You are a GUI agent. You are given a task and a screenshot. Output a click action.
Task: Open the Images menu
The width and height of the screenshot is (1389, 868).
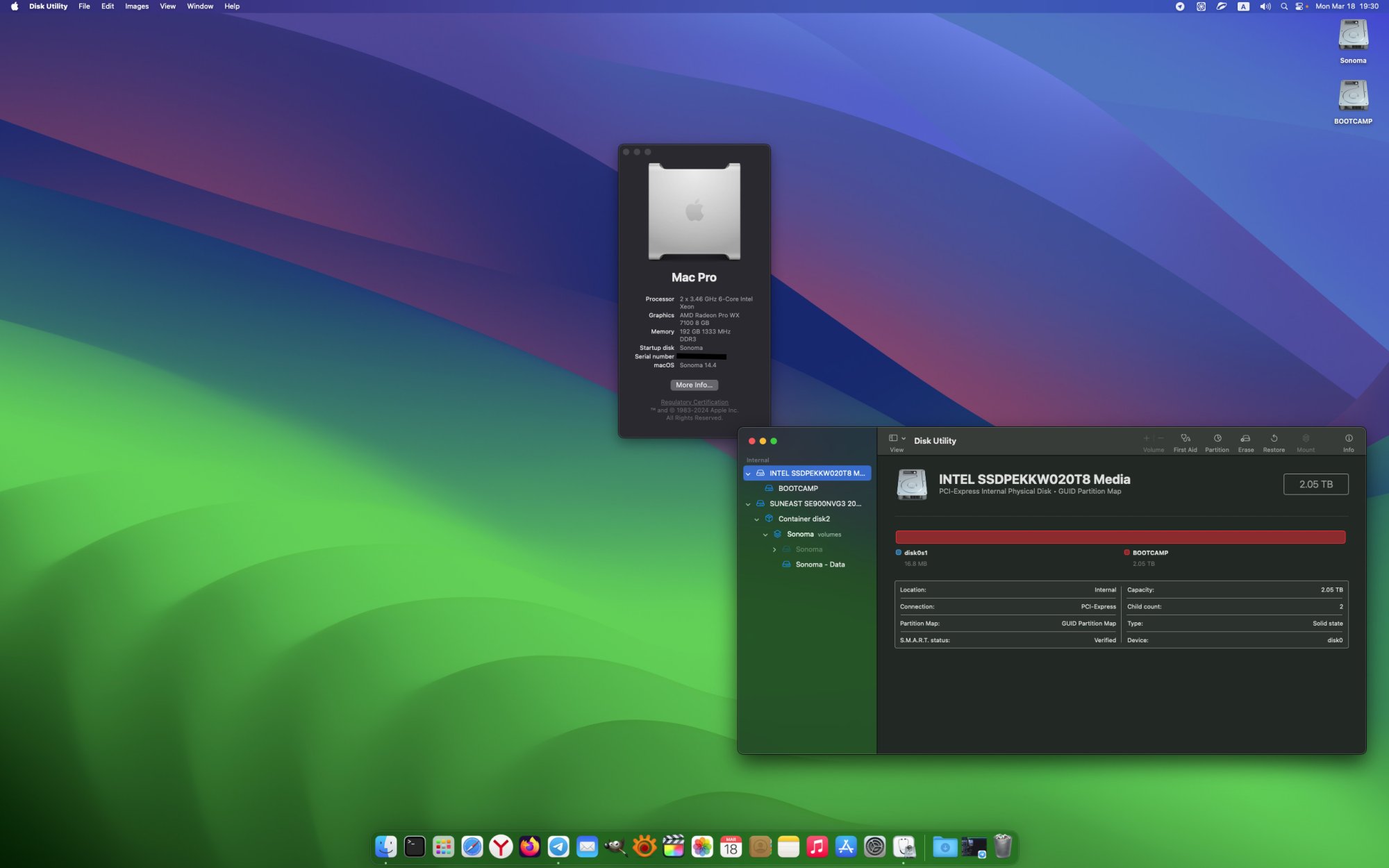coord(137,6)
